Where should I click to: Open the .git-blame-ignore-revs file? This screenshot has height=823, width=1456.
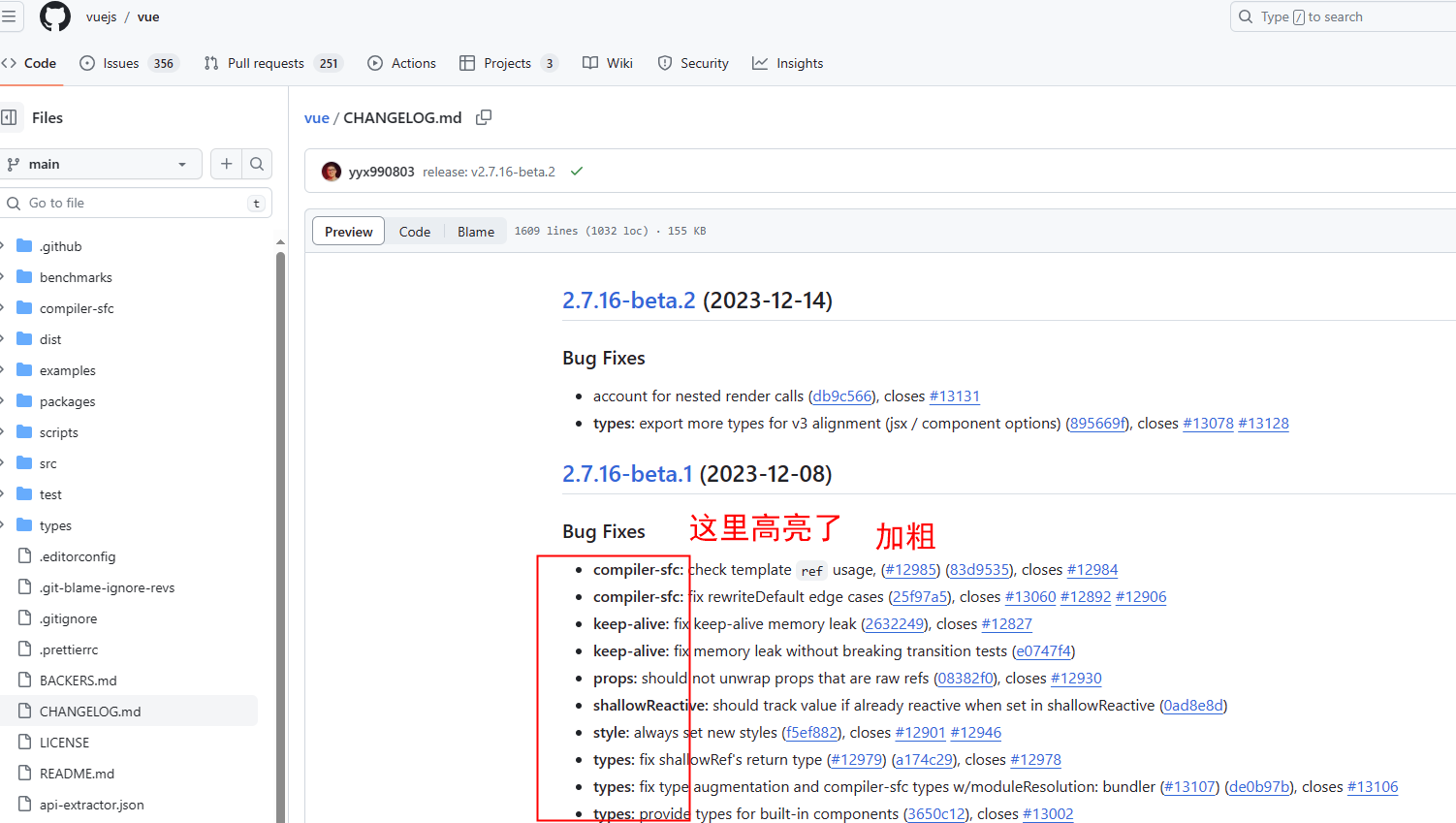[x=107, y=587]
